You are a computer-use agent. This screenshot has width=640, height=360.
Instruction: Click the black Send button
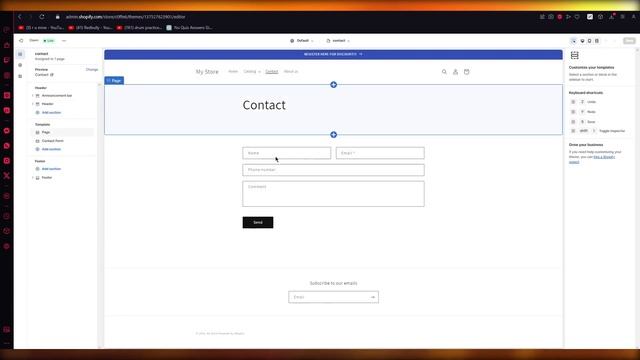[x=258, y=222]
